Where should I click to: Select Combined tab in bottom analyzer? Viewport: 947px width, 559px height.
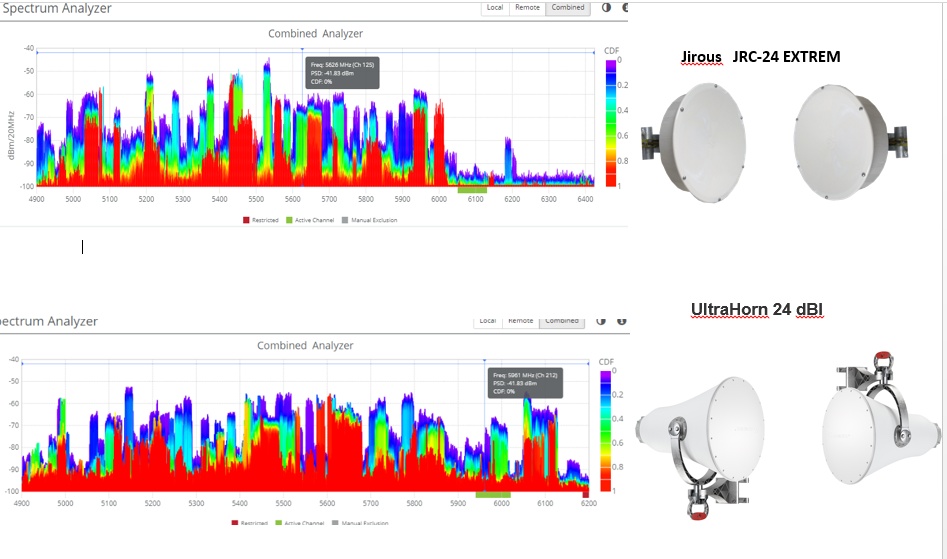[x=561, y=321]
